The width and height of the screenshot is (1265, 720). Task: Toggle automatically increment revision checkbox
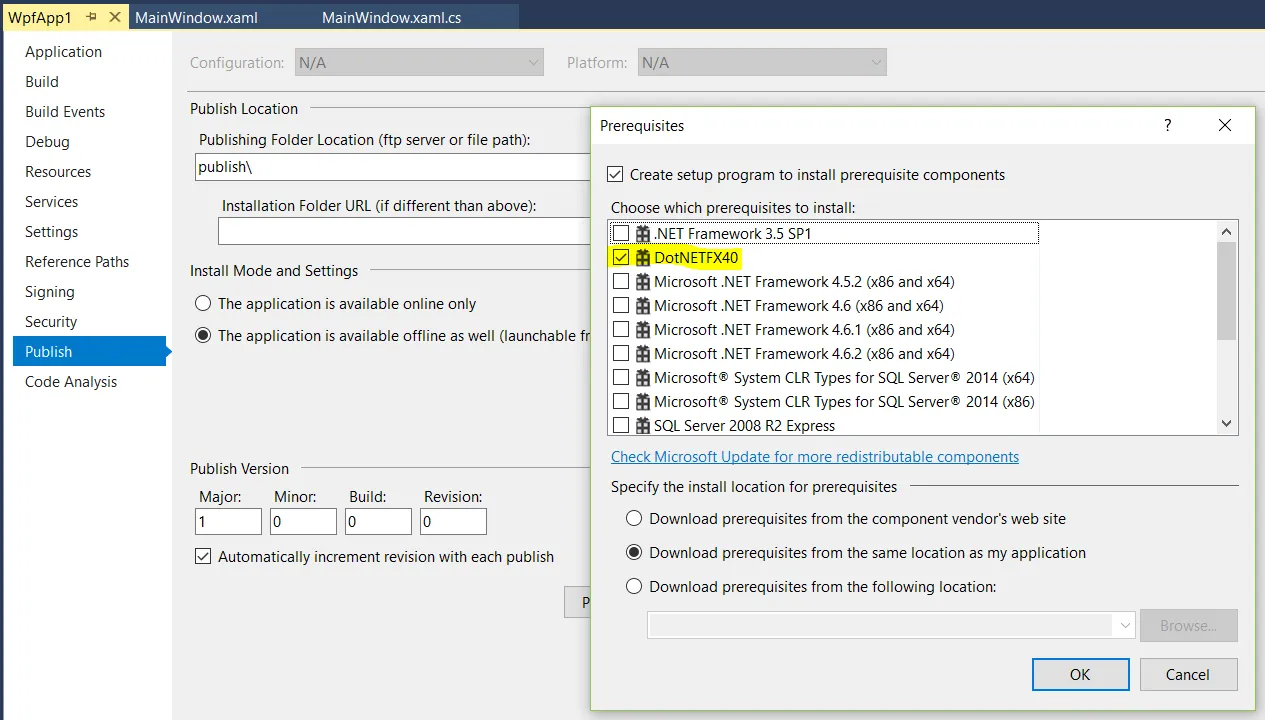tap(203, 557)
